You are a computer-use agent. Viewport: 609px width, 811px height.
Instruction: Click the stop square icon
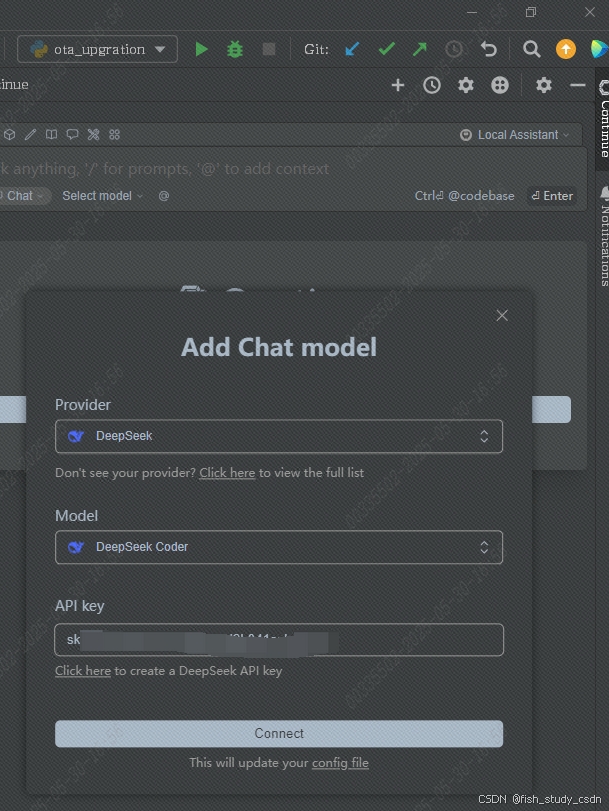(269, 49)
